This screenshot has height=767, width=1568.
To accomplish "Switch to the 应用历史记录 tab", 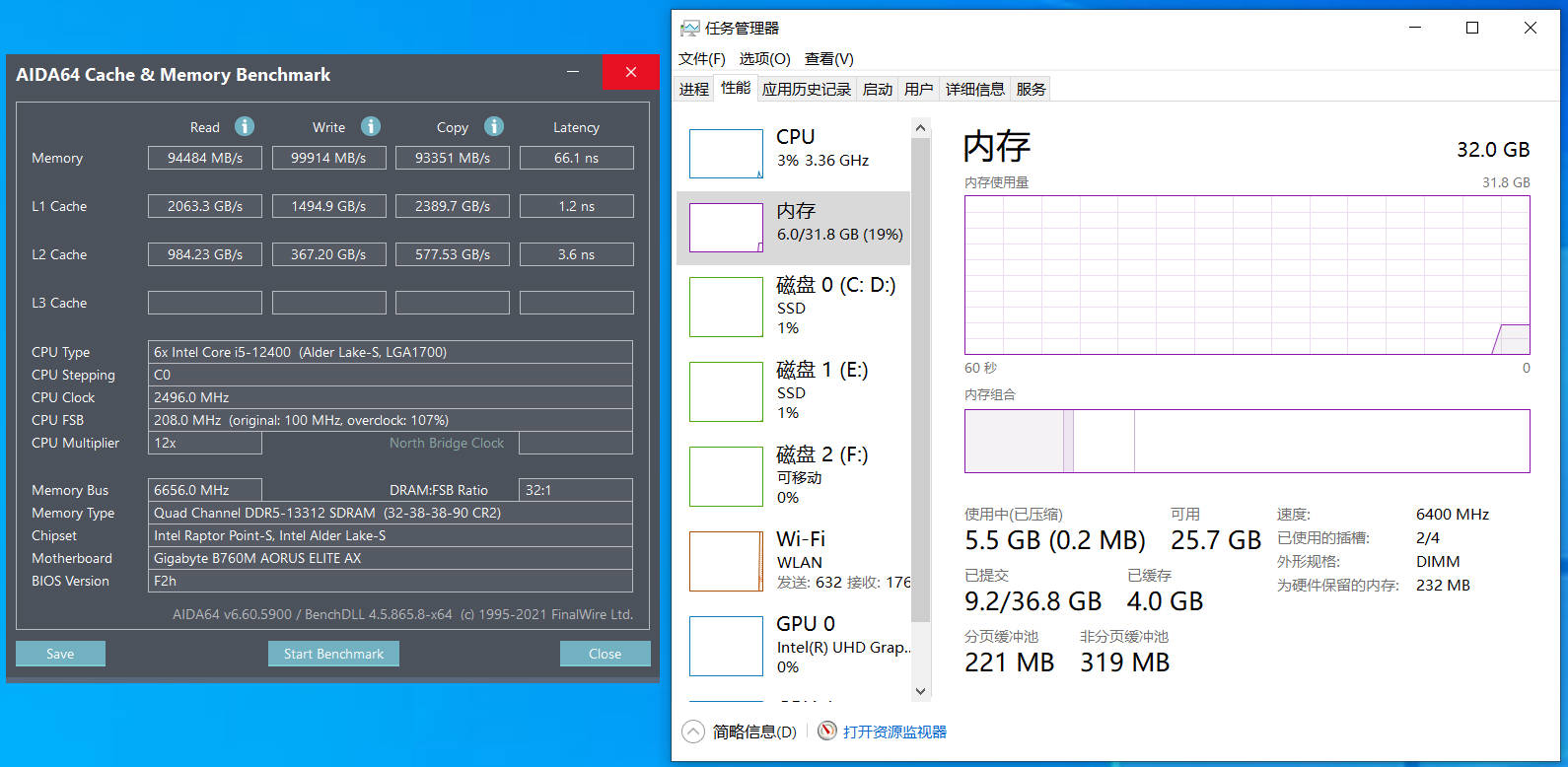I will tap(807, 90).
